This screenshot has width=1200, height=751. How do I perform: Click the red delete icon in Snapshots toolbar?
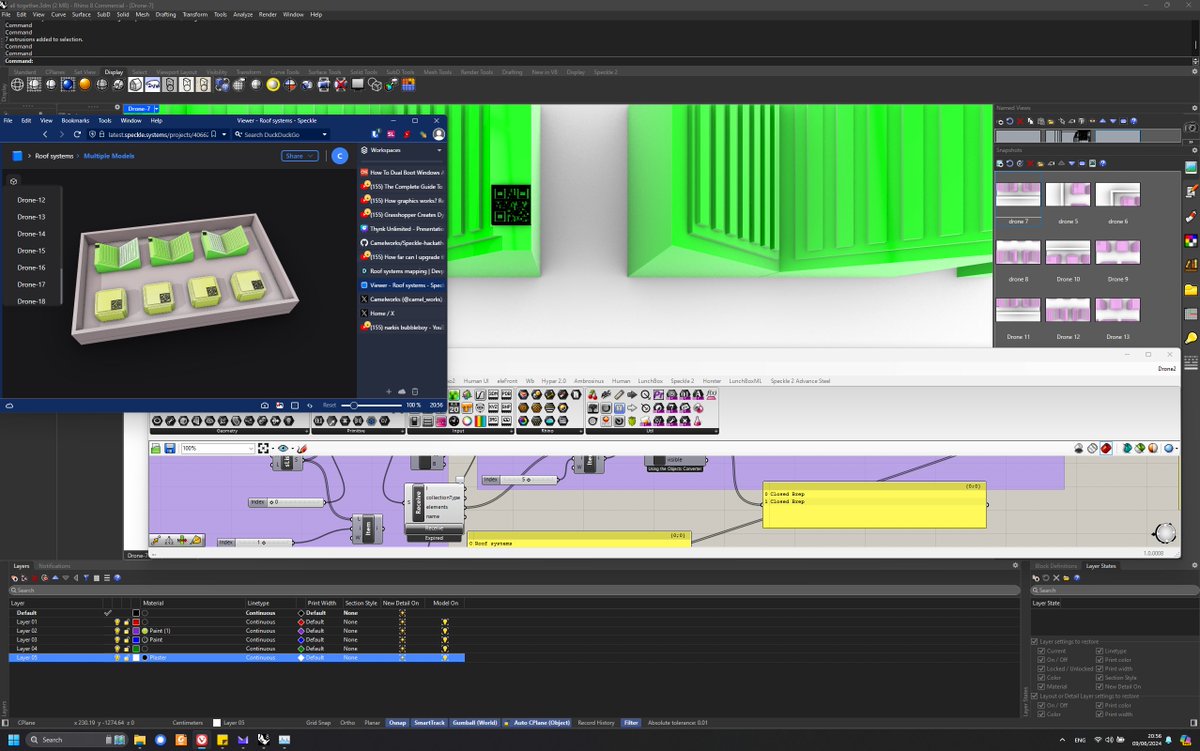pyautogui.click(x=1030, y=163)
